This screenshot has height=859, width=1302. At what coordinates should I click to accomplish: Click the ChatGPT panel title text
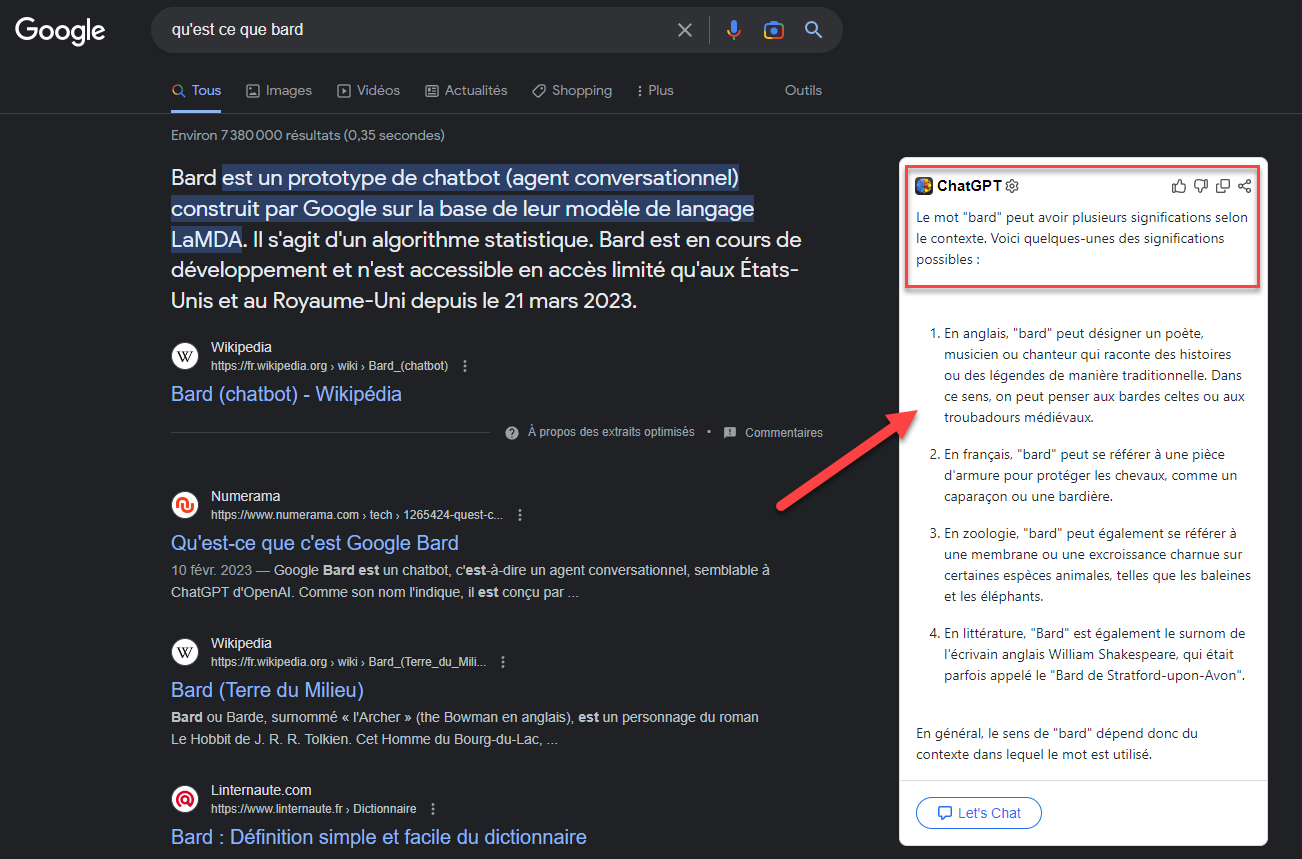[969, 186]
